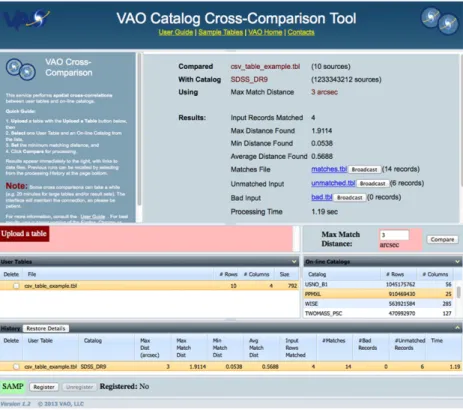Viewport: 463px width, 410px height.
Task: Click the #Matches header in History
Action: [334, 348]
